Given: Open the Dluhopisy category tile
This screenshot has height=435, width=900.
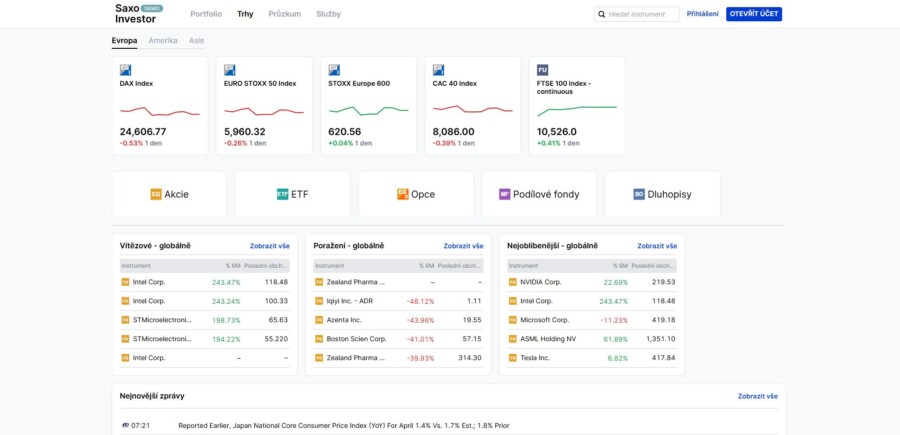Looking at the screenshot, I should point(662,195).
